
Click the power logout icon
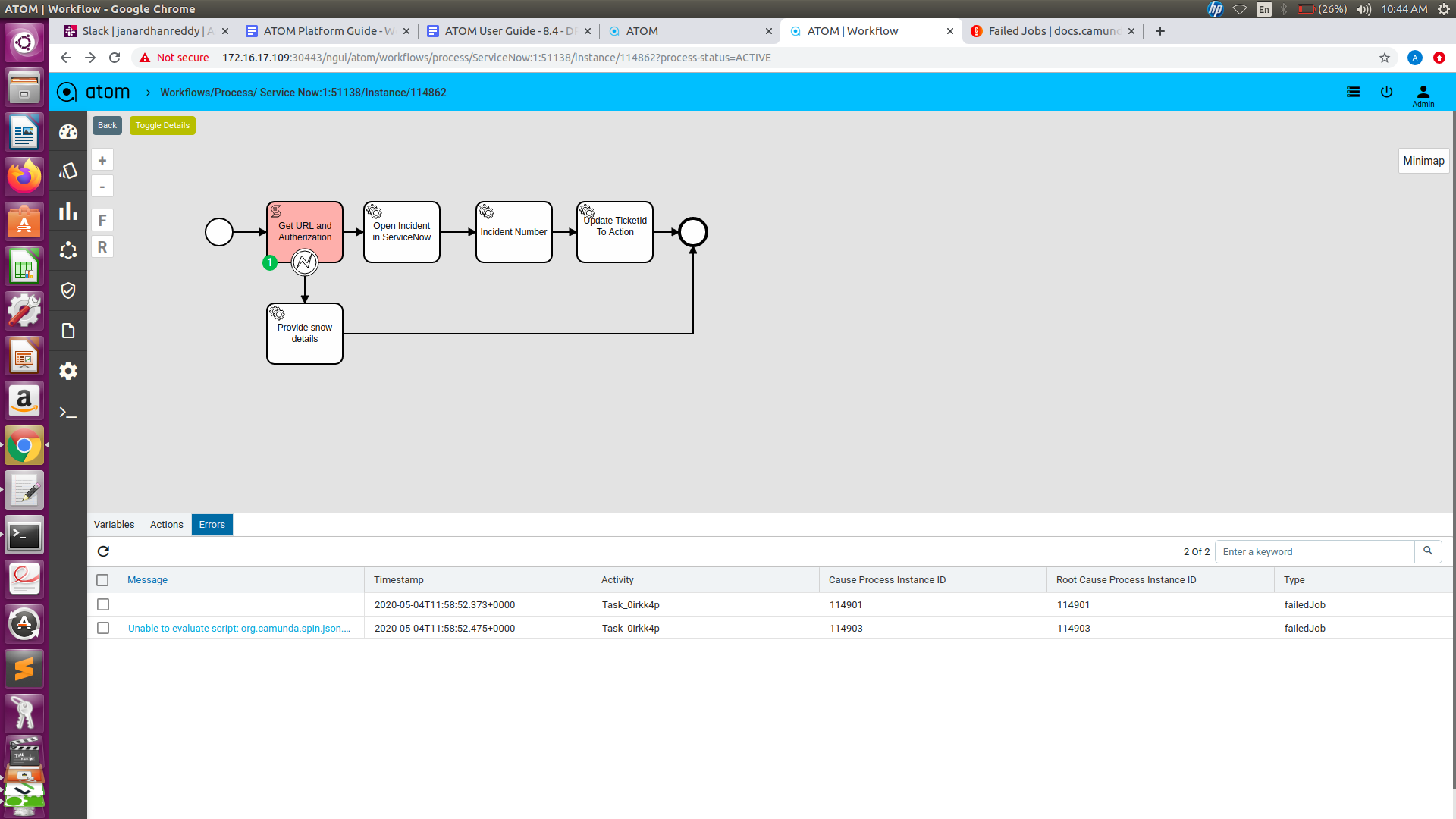point(1386,92)
